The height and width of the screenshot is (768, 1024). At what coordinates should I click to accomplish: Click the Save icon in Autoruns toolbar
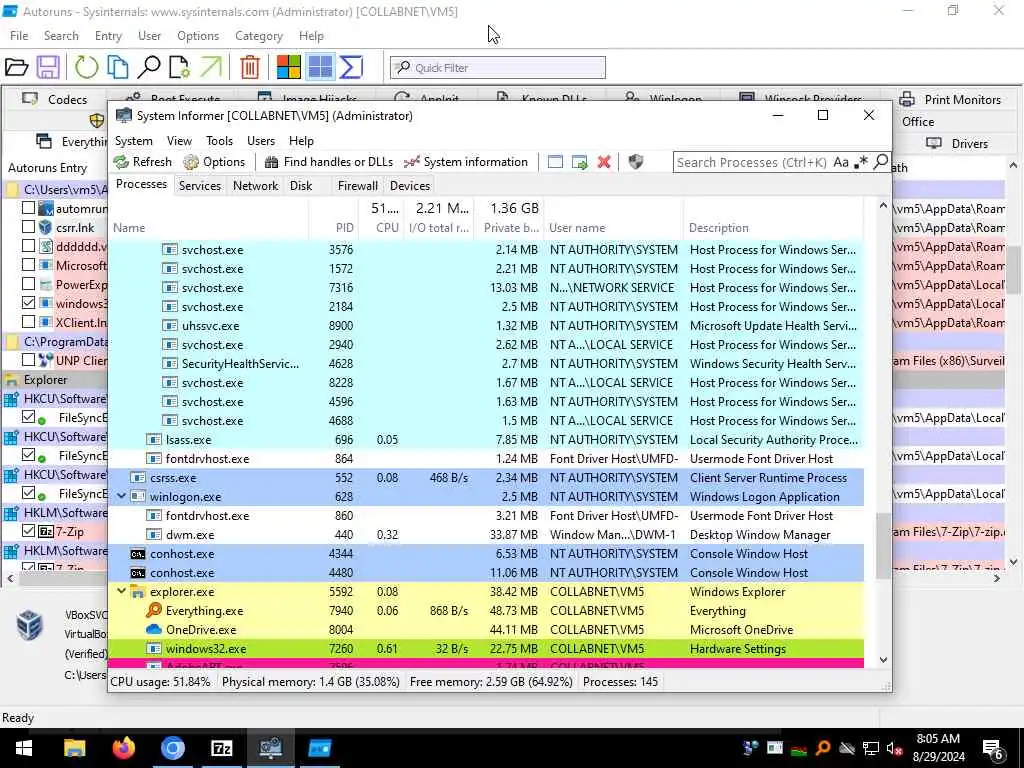48,67
